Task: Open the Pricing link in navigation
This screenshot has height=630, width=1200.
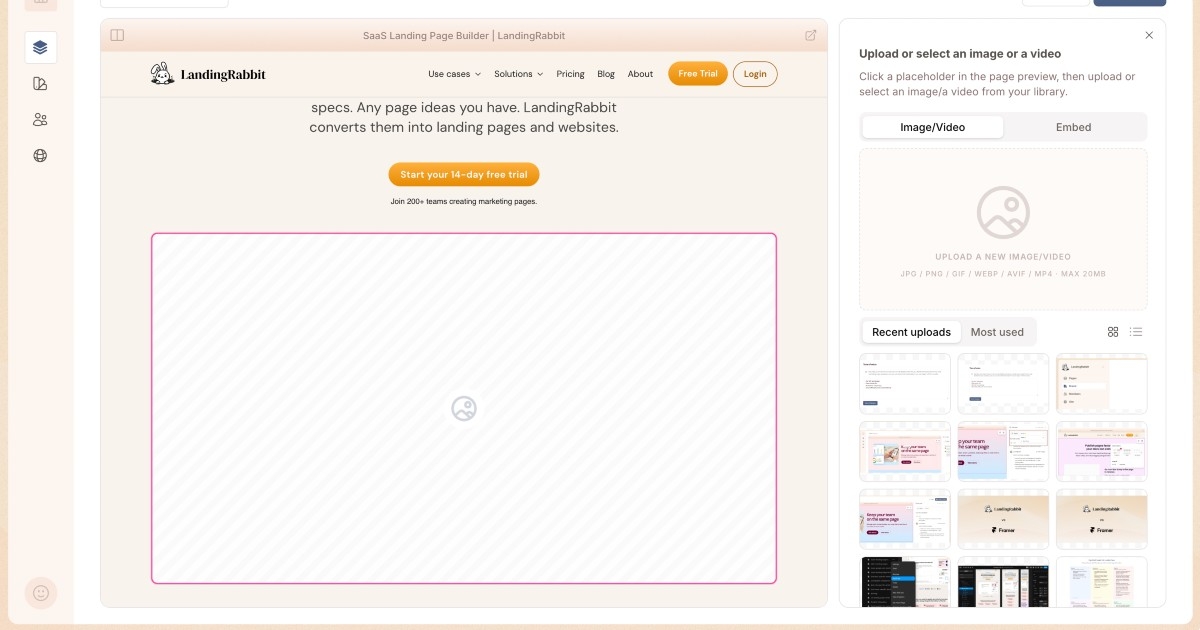Action: (x=570, y=74)
